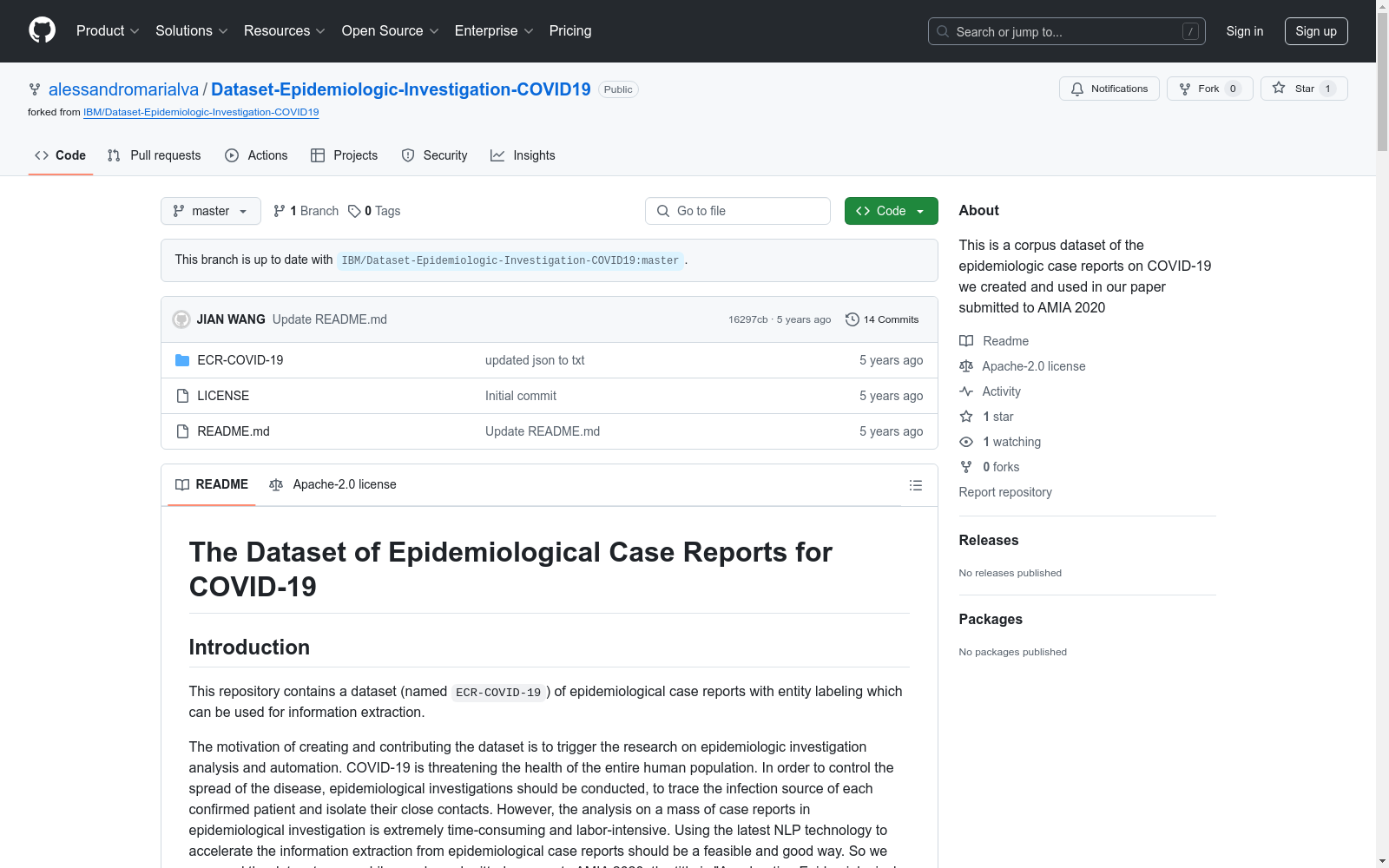Image resolution: width=1389 pixels, height=868 pixels.
Task: Open the README.md file
Action: pos(234,431)
